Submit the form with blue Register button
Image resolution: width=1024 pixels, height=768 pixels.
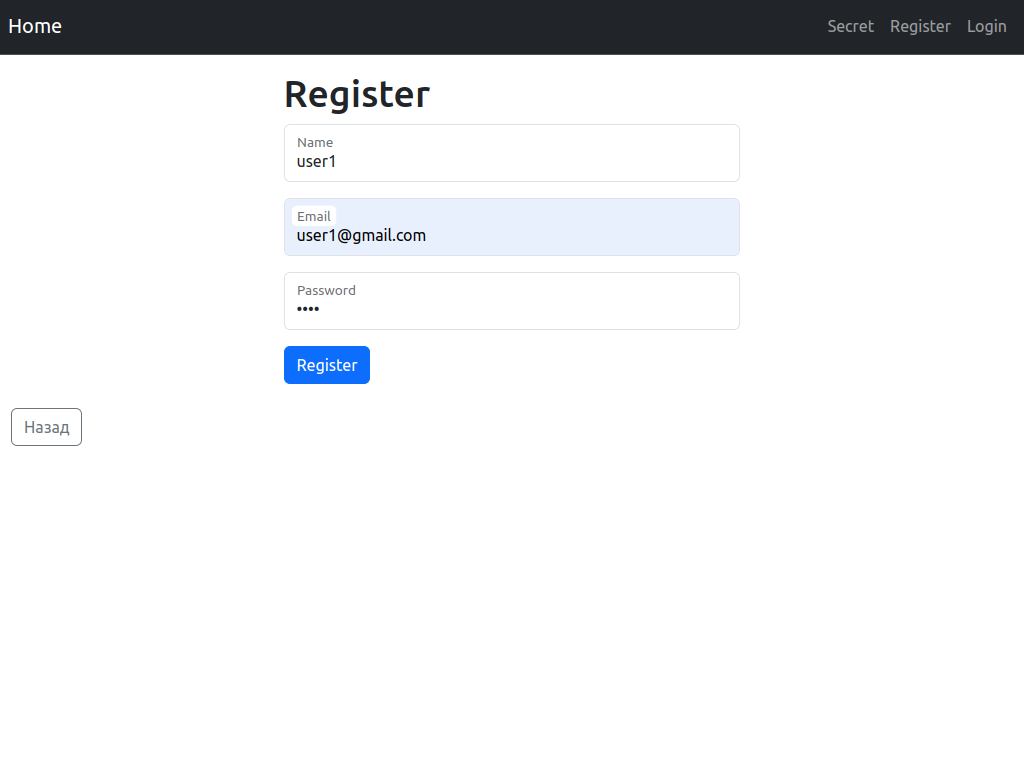click(327, 365)
